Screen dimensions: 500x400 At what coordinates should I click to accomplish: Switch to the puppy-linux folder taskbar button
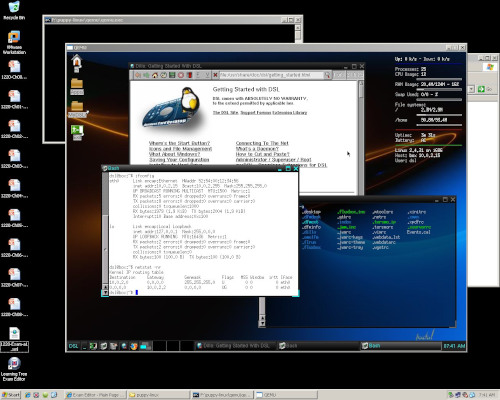point(159,395)
